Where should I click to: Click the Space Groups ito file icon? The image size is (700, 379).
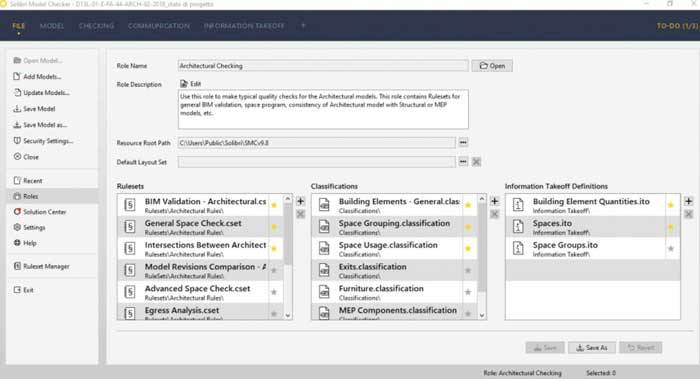[x=518, y=248]
